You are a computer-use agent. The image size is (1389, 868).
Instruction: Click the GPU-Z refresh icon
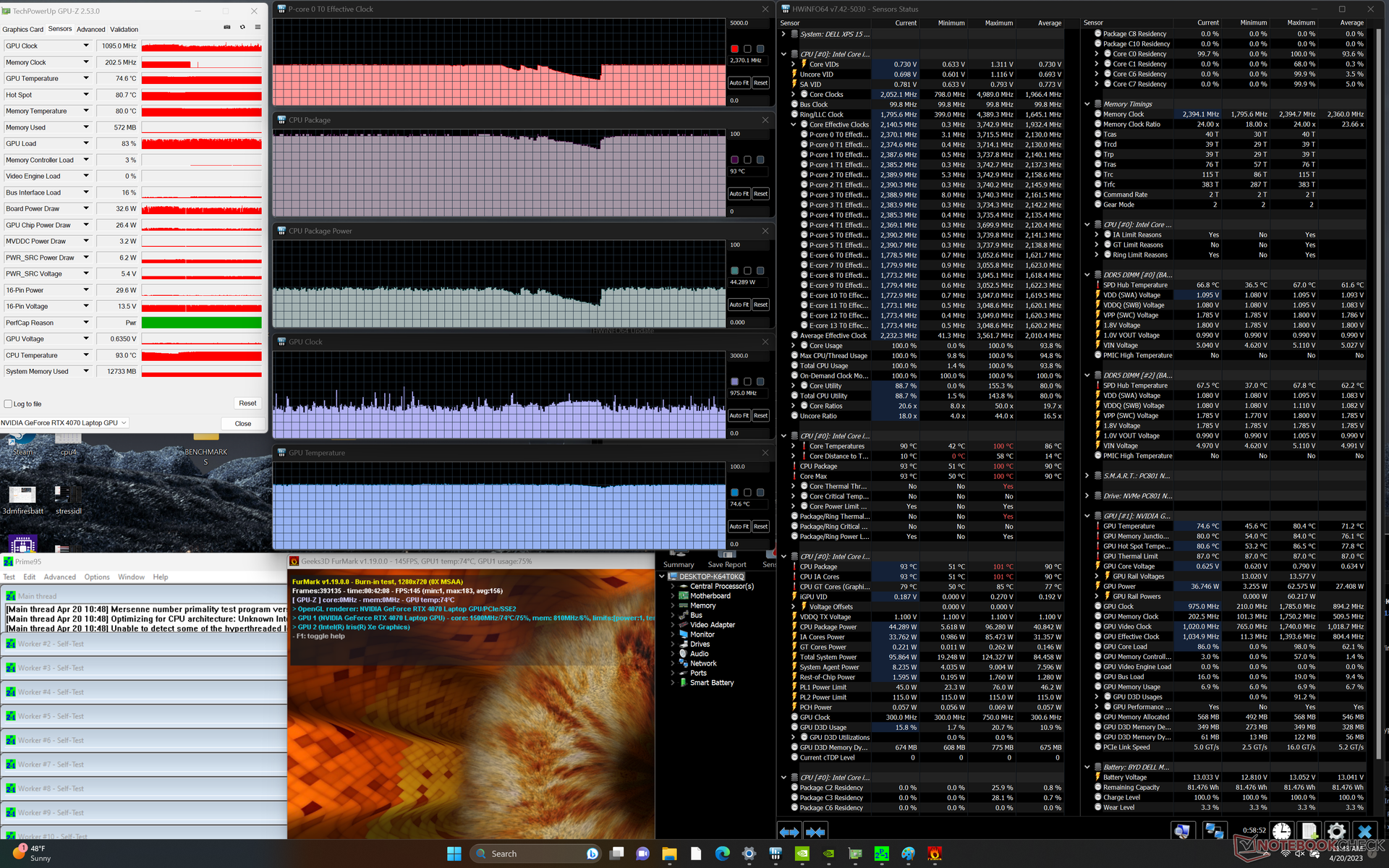[x=242, y=27]
